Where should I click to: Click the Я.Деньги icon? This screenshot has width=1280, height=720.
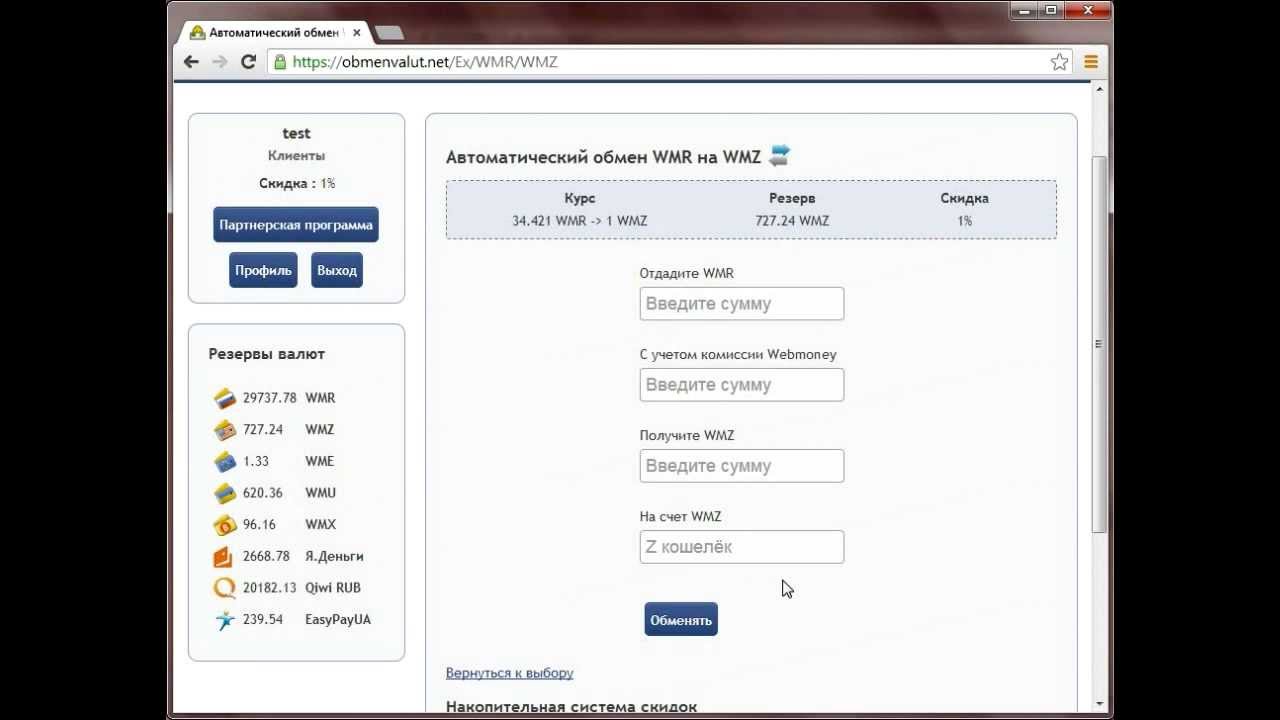click(225, 556)
